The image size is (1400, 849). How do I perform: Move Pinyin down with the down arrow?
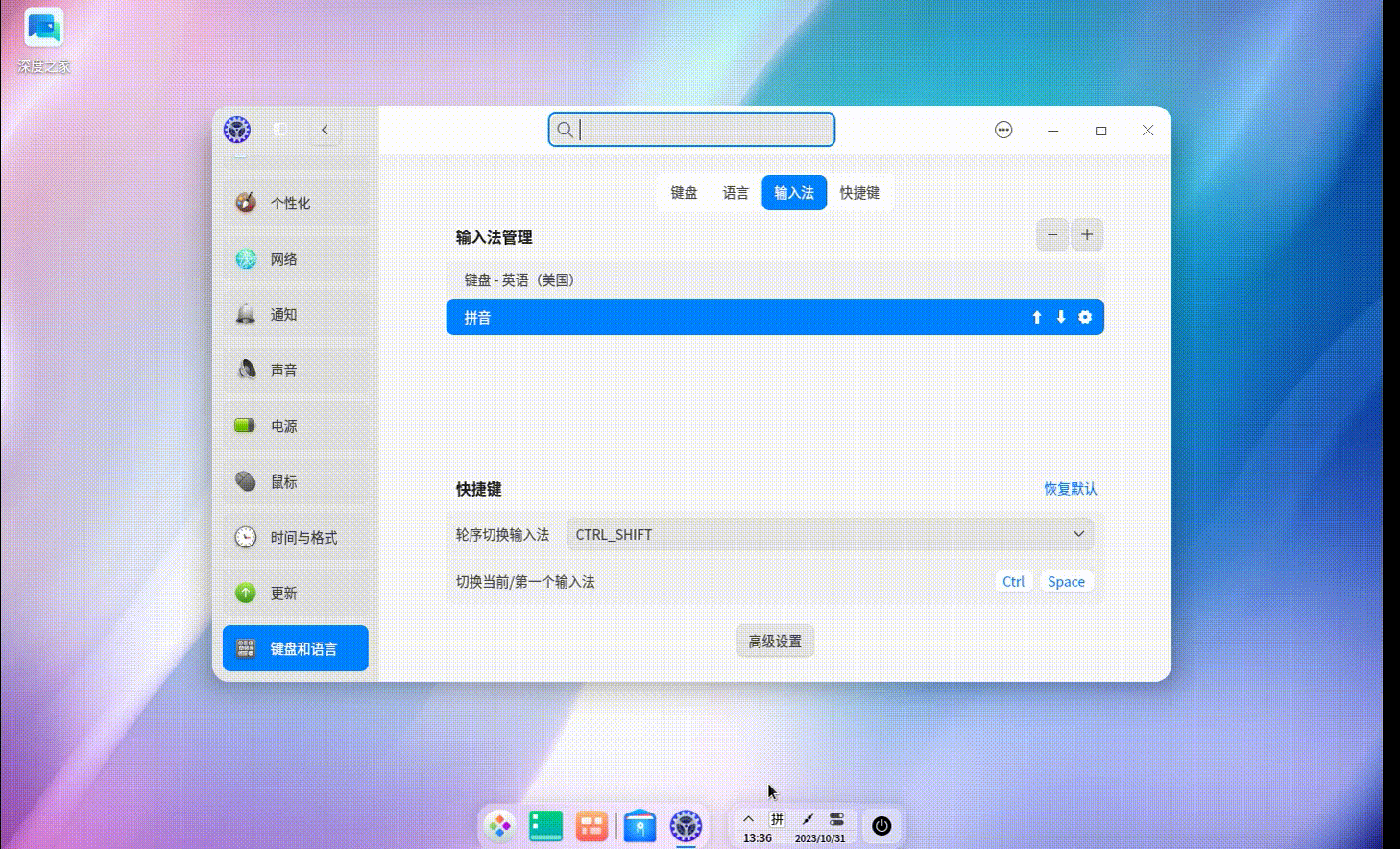coord(1060,317)
